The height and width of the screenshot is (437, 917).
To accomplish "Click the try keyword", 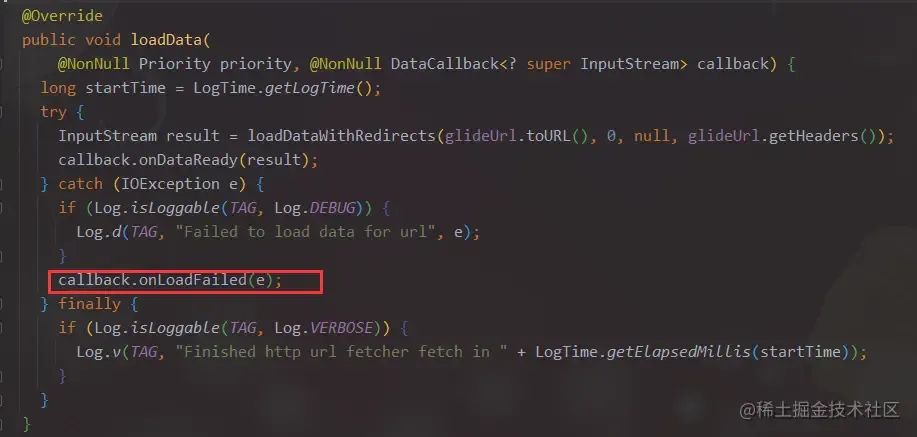I will 53,112.
